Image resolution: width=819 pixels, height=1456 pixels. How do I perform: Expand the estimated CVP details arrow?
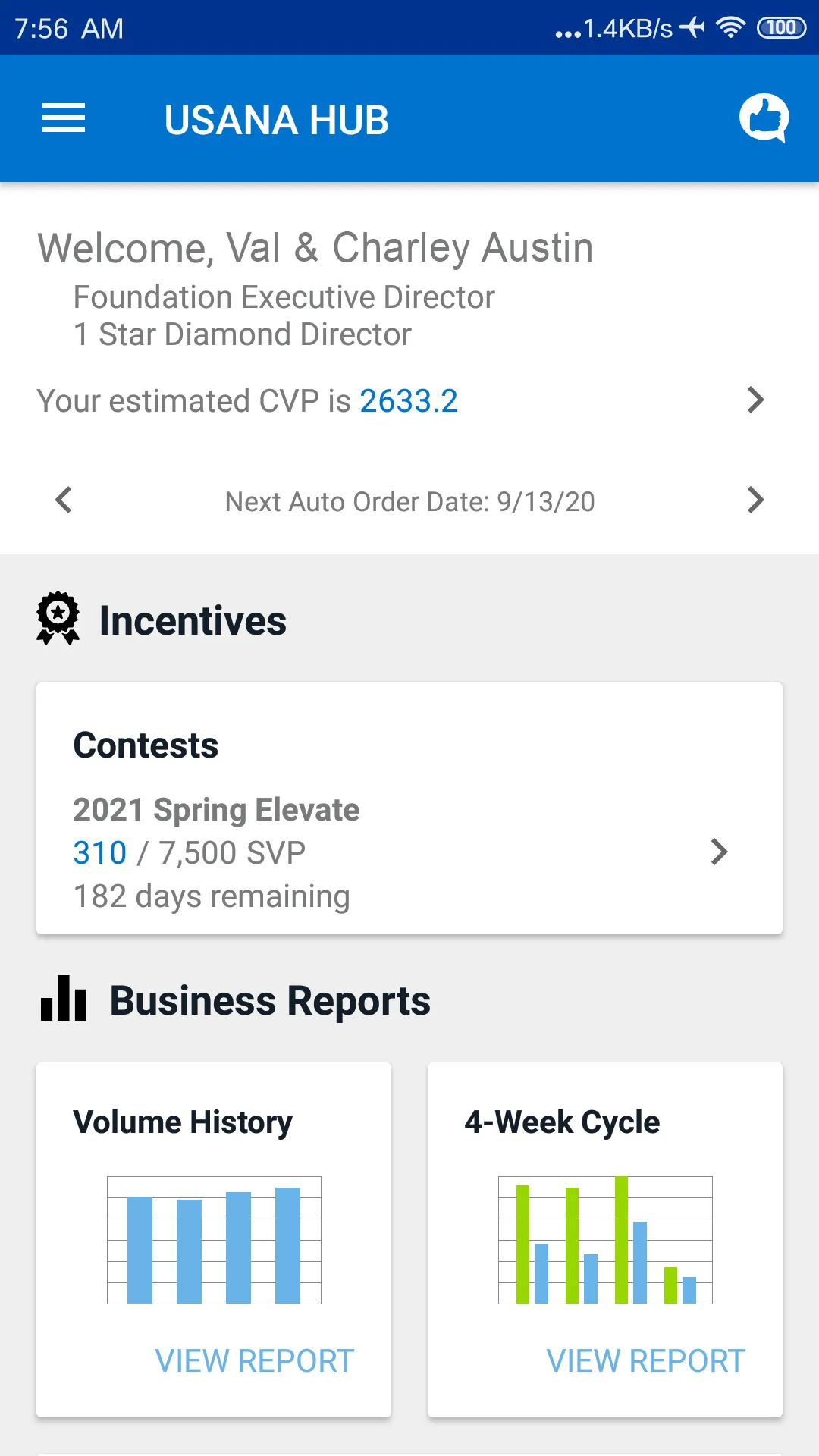coord(755,400)
